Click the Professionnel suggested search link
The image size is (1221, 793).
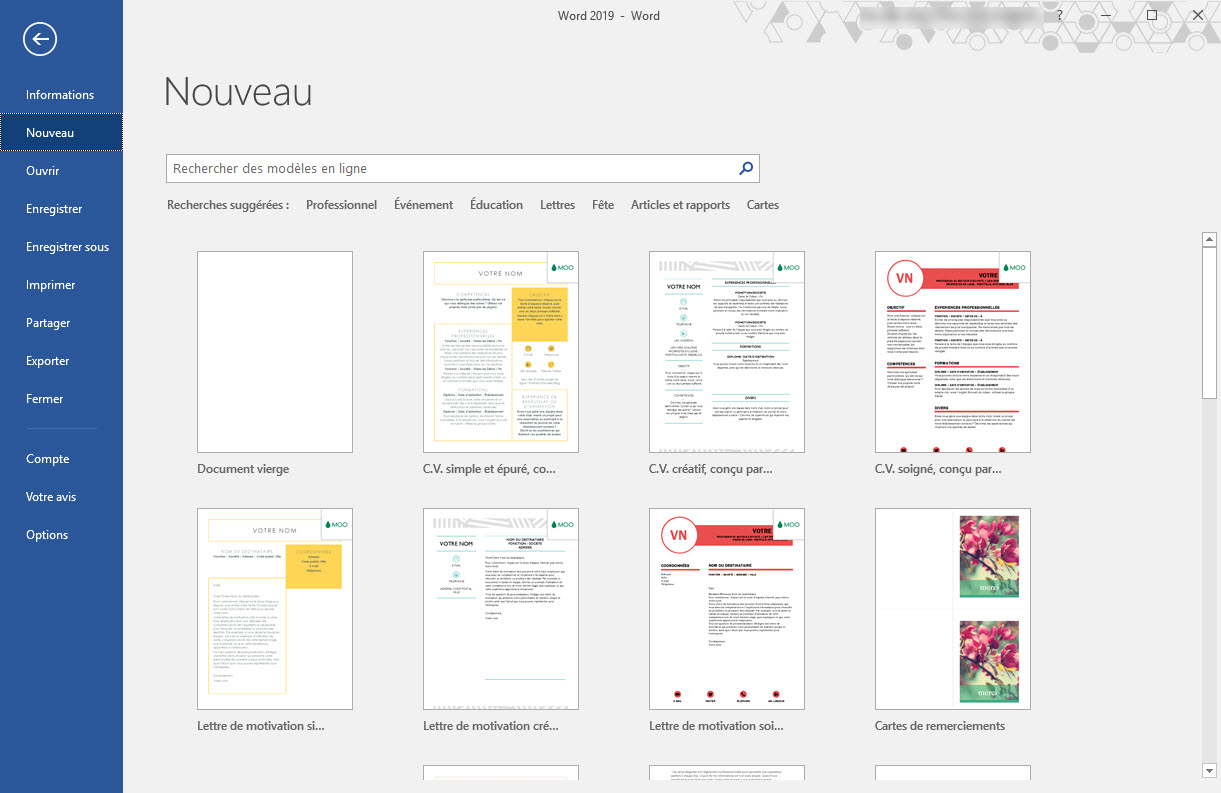point(341,205)
